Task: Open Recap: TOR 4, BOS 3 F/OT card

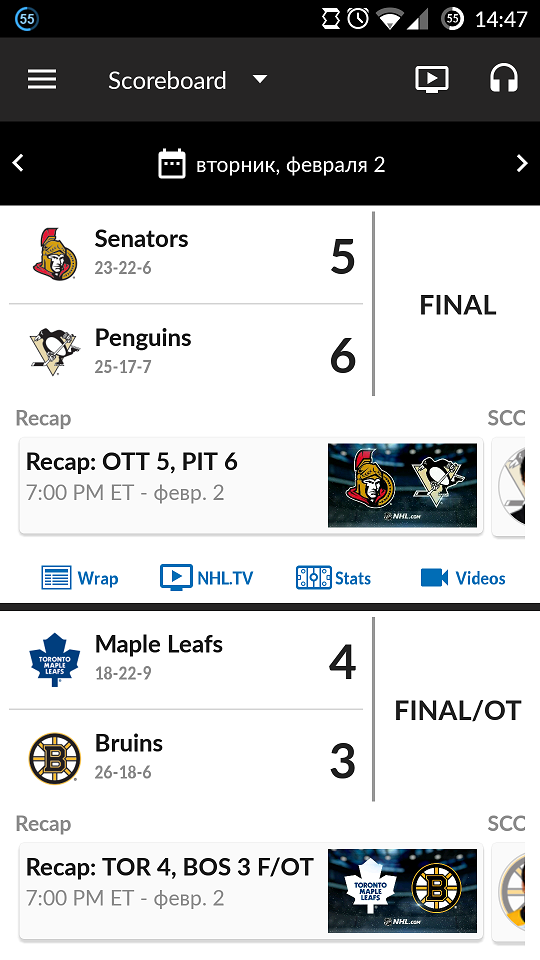Action: [x=251, y=891]
